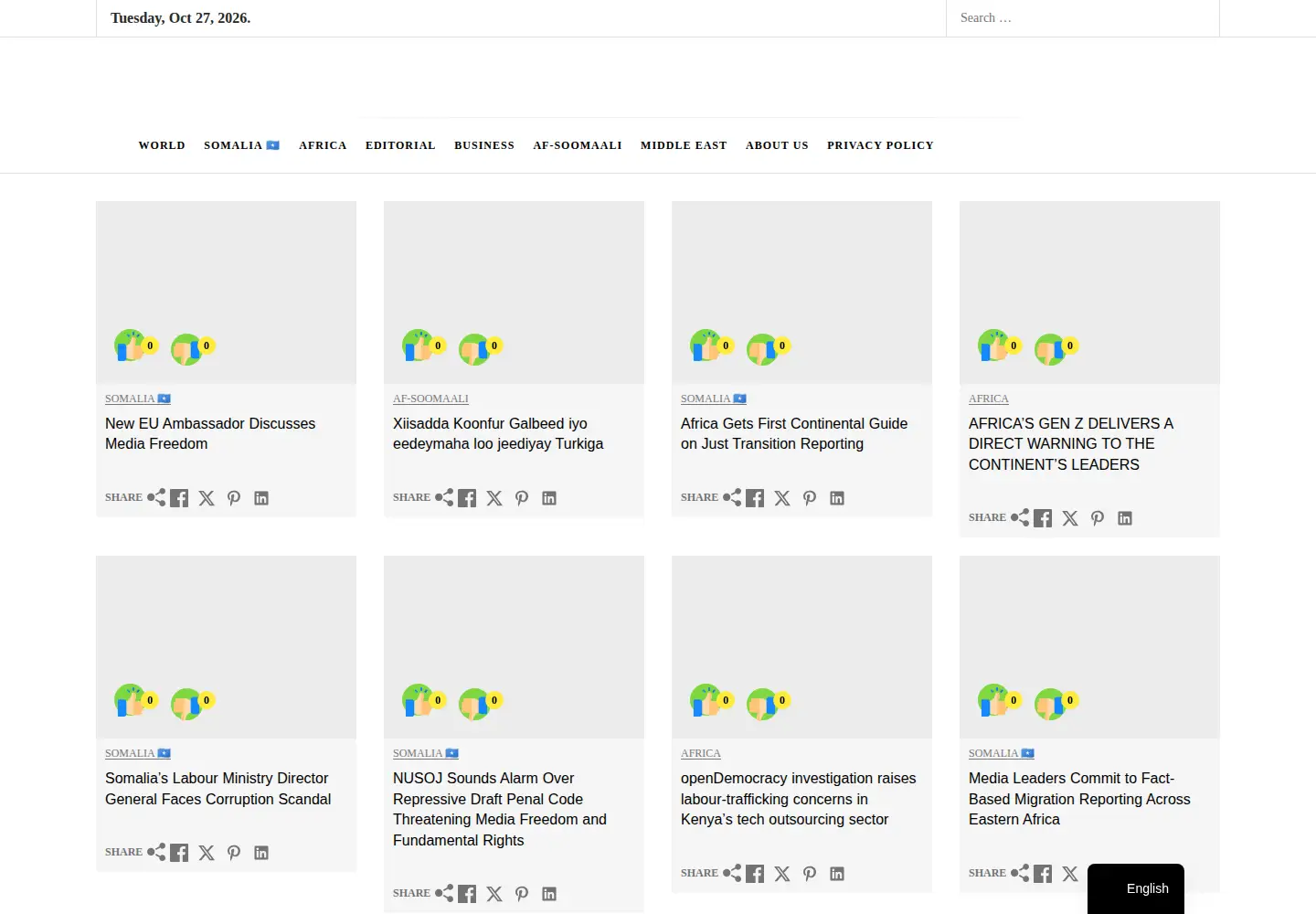Pin the Africa Gets First Continental Guide article

810,498
